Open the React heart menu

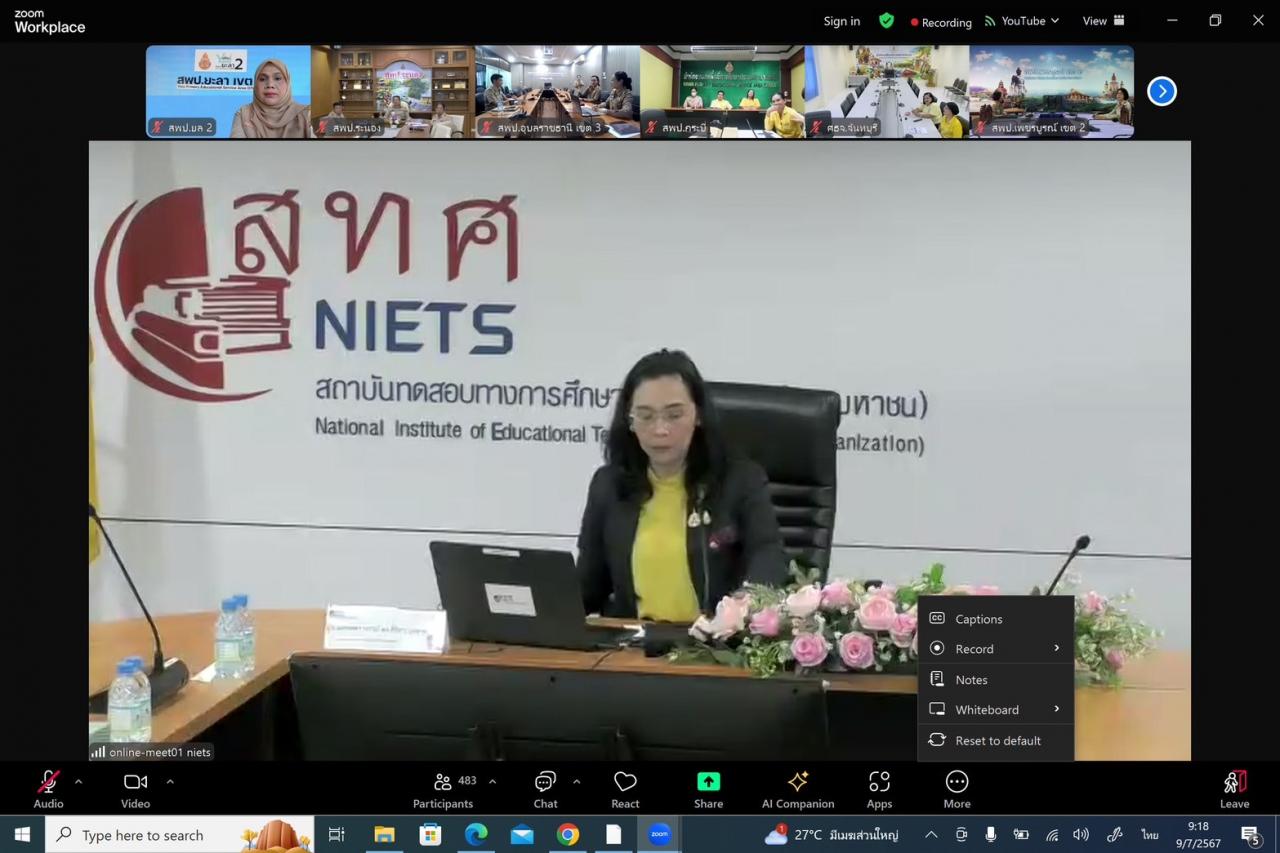(625, 789)
